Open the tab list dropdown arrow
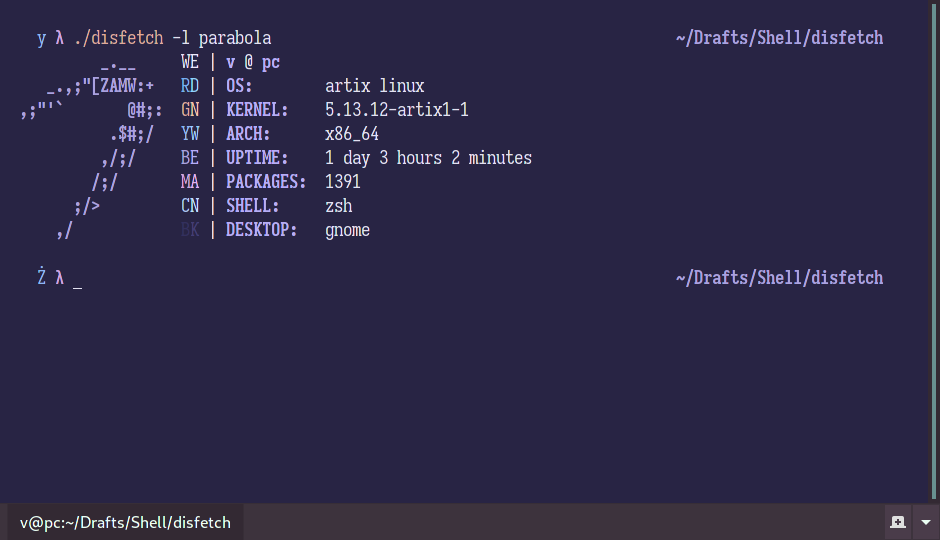 (x=926, y=522)
